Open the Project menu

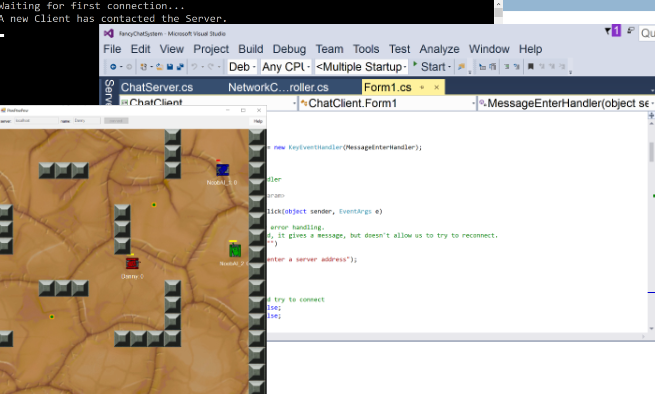(x=211, y=49)
